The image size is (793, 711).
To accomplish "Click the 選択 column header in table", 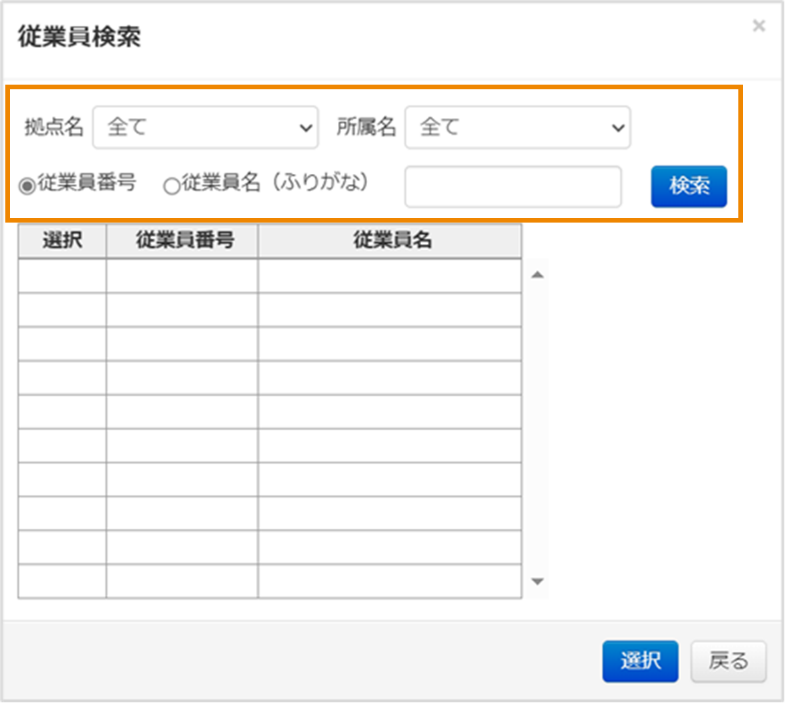I will (62, 241).
